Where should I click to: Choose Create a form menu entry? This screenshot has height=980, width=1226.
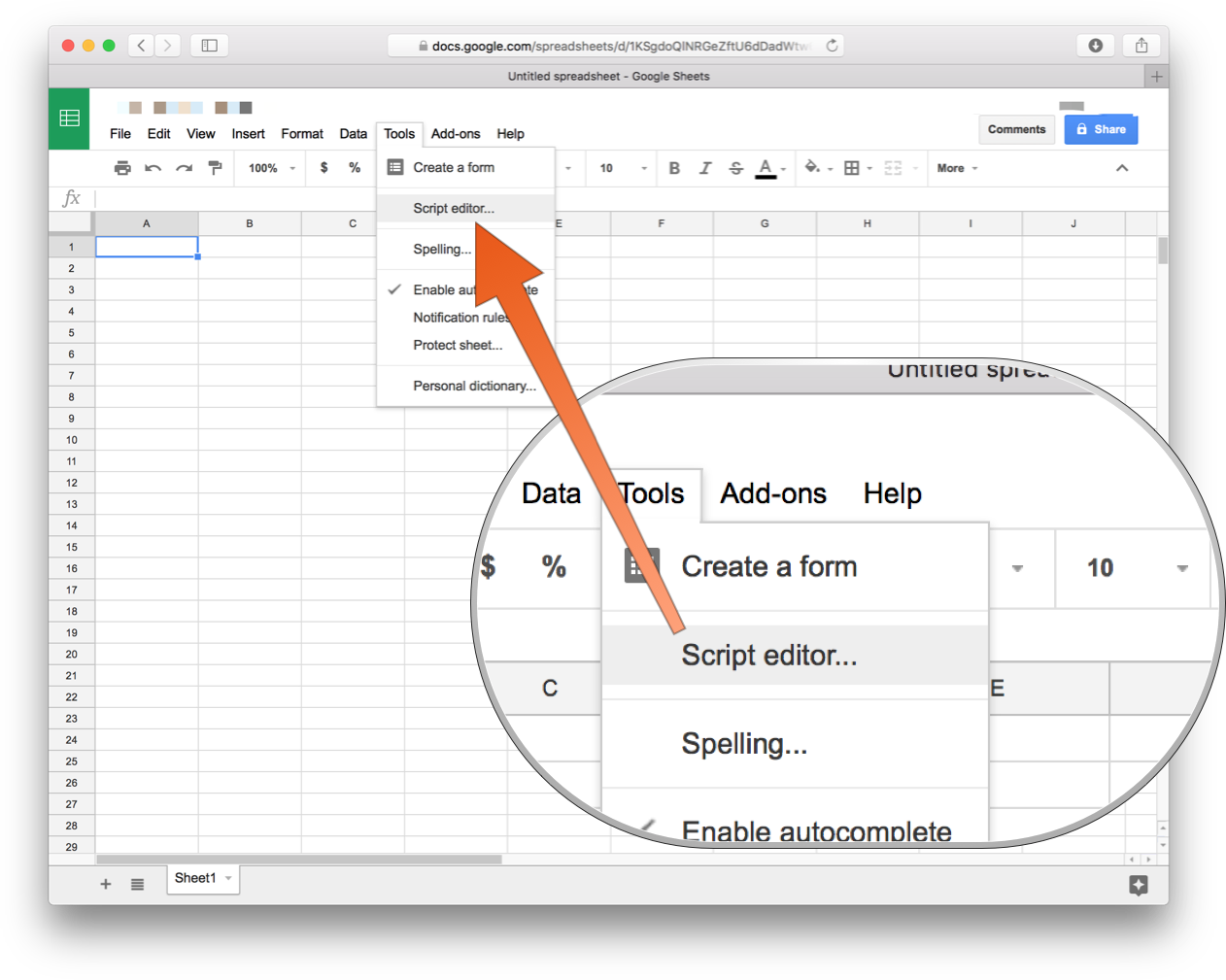(x=465, y=167)
